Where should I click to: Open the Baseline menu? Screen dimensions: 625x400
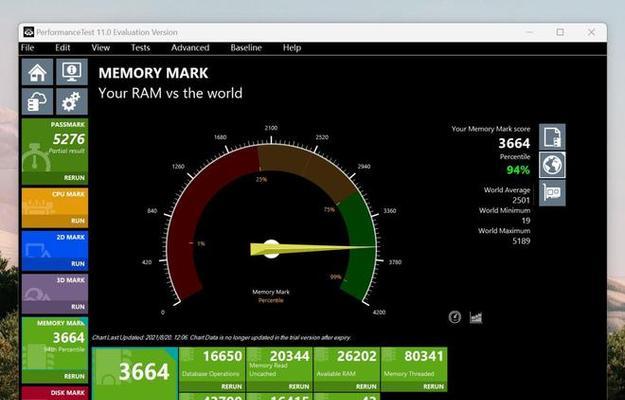tap(246, 48)
